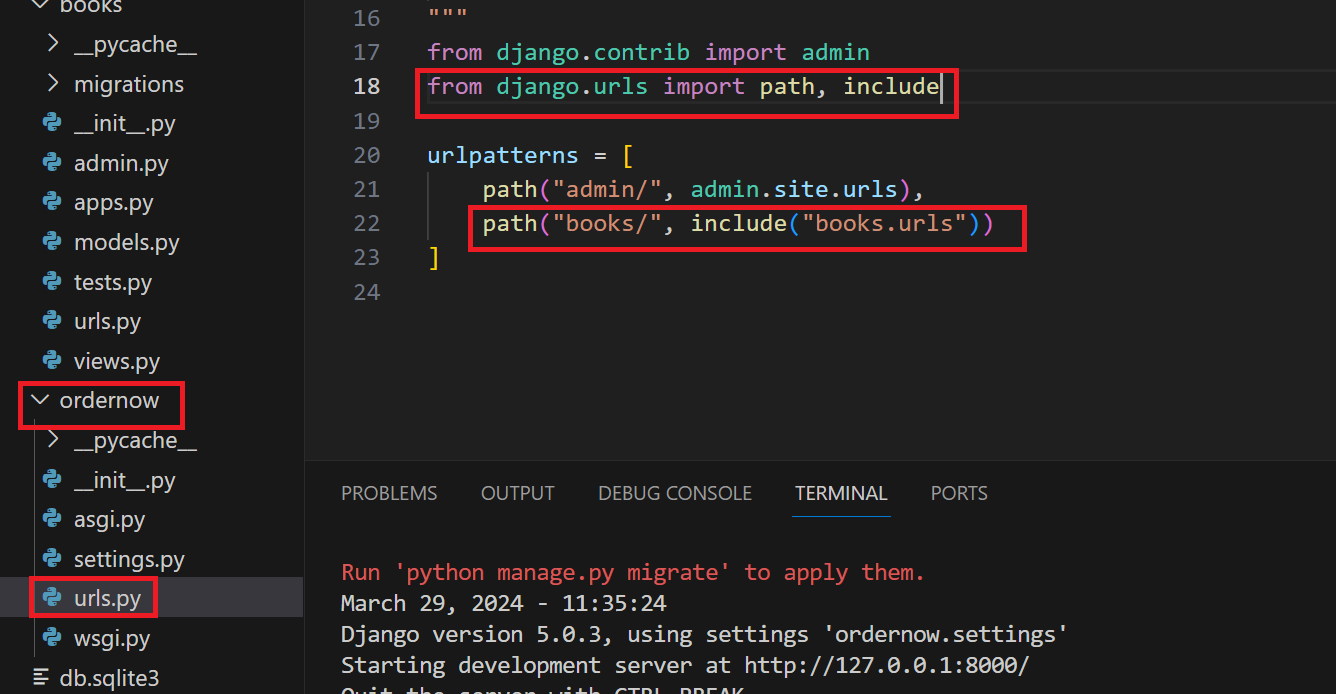Image resolution: width=1336 pixels, height=694 pixels.
Task: Click the database icon beside db.sqlite3
Action: (41, 677)
